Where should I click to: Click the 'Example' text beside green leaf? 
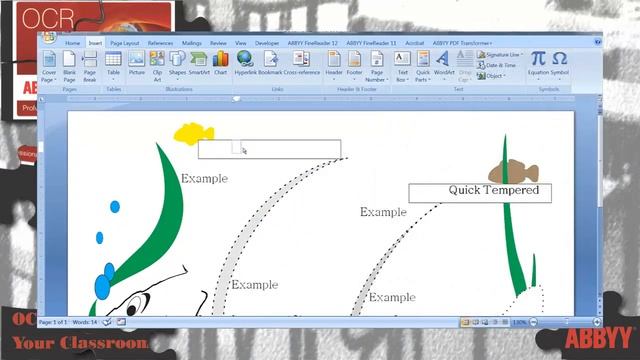tap(204, 179)
